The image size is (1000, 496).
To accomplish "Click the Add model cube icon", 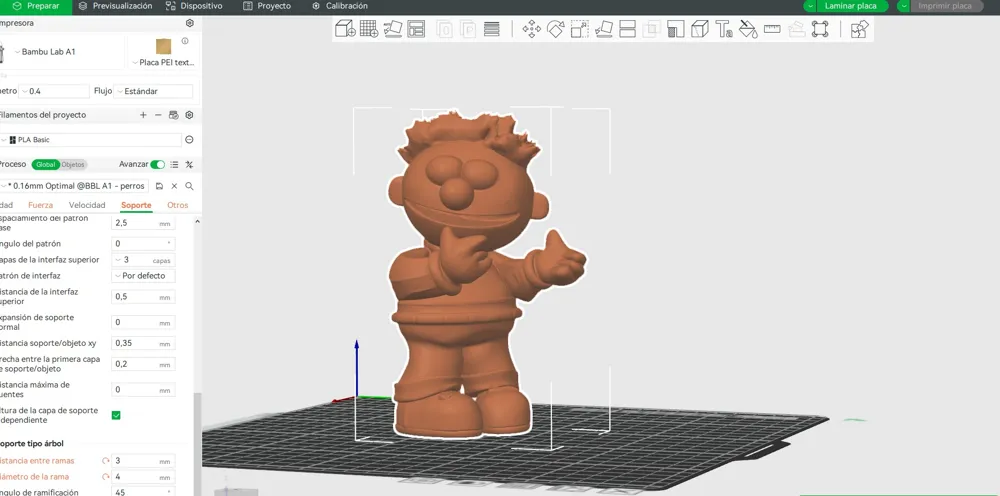I will (x=345, y=29).
